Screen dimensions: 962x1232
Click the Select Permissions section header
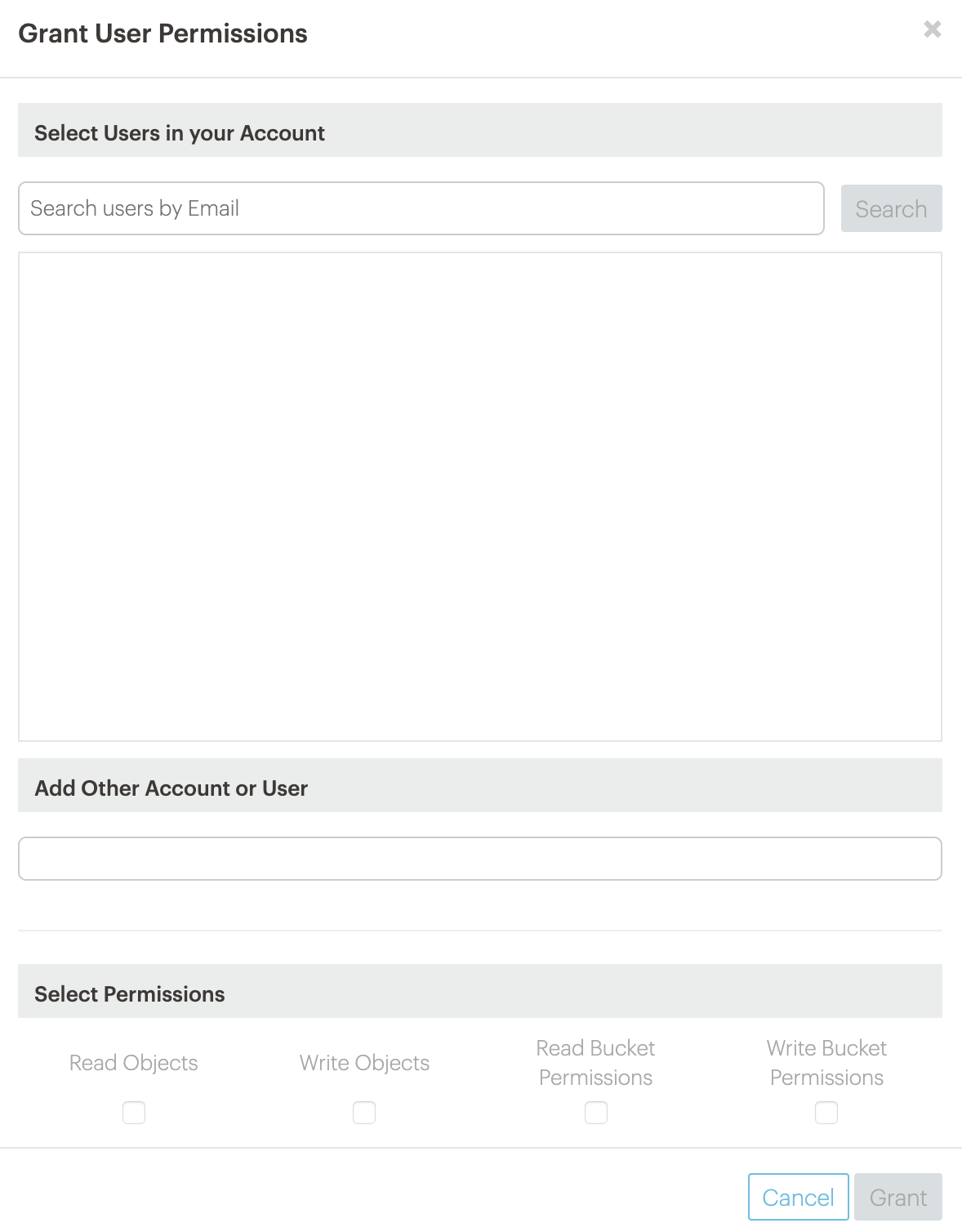130,994
